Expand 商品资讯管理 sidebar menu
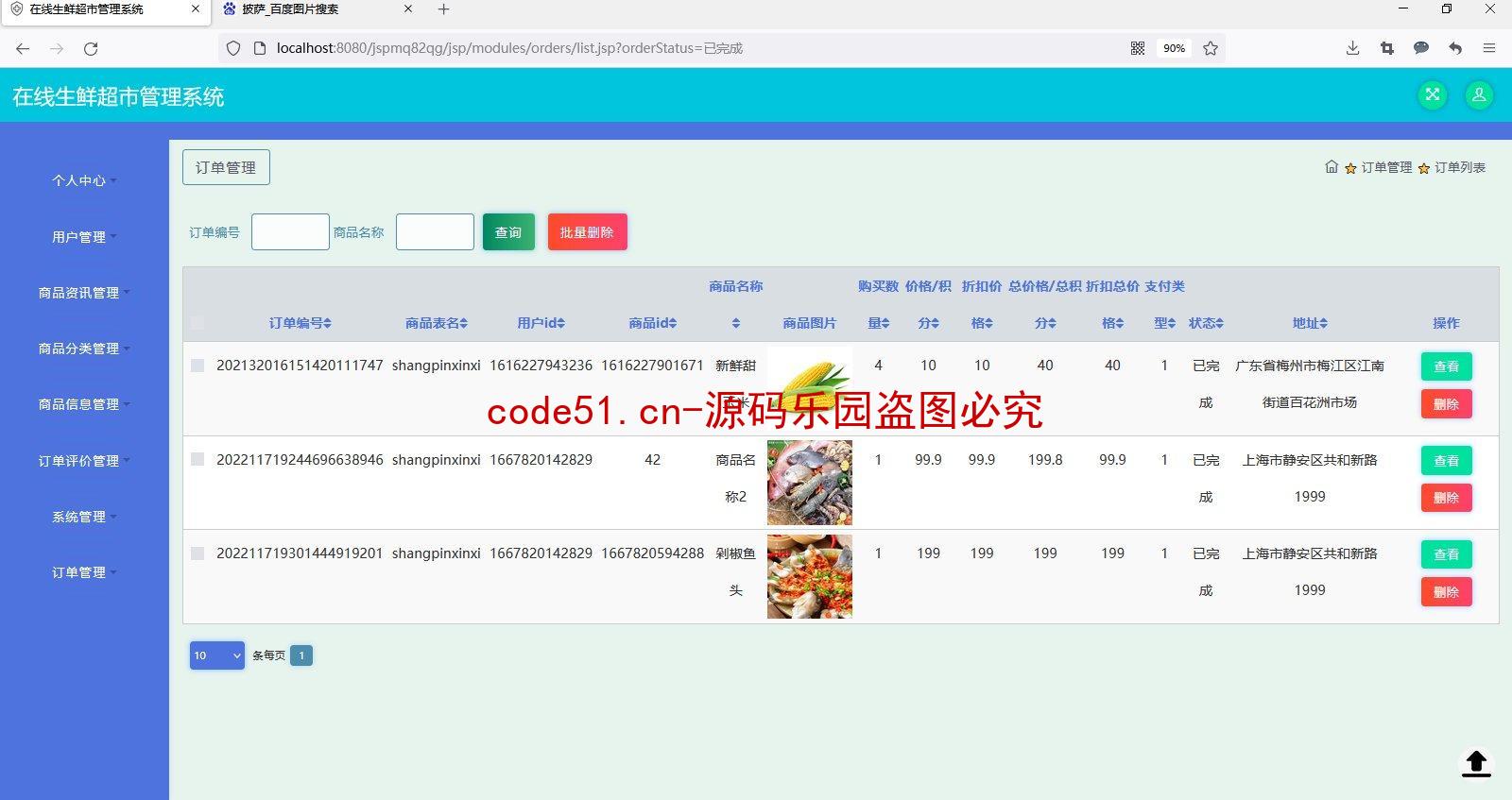The height and width of the screenshot is (800, 1512). coord(84,293)
